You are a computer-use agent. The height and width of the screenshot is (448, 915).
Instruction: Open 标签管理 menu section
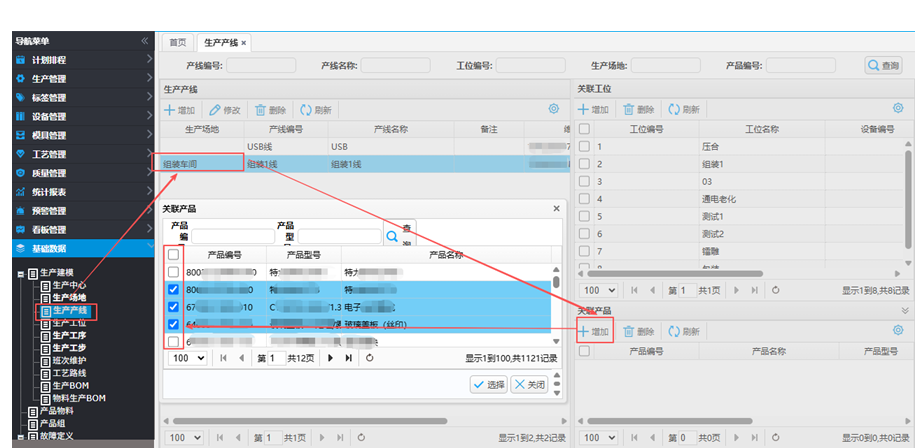click(83, 97)
